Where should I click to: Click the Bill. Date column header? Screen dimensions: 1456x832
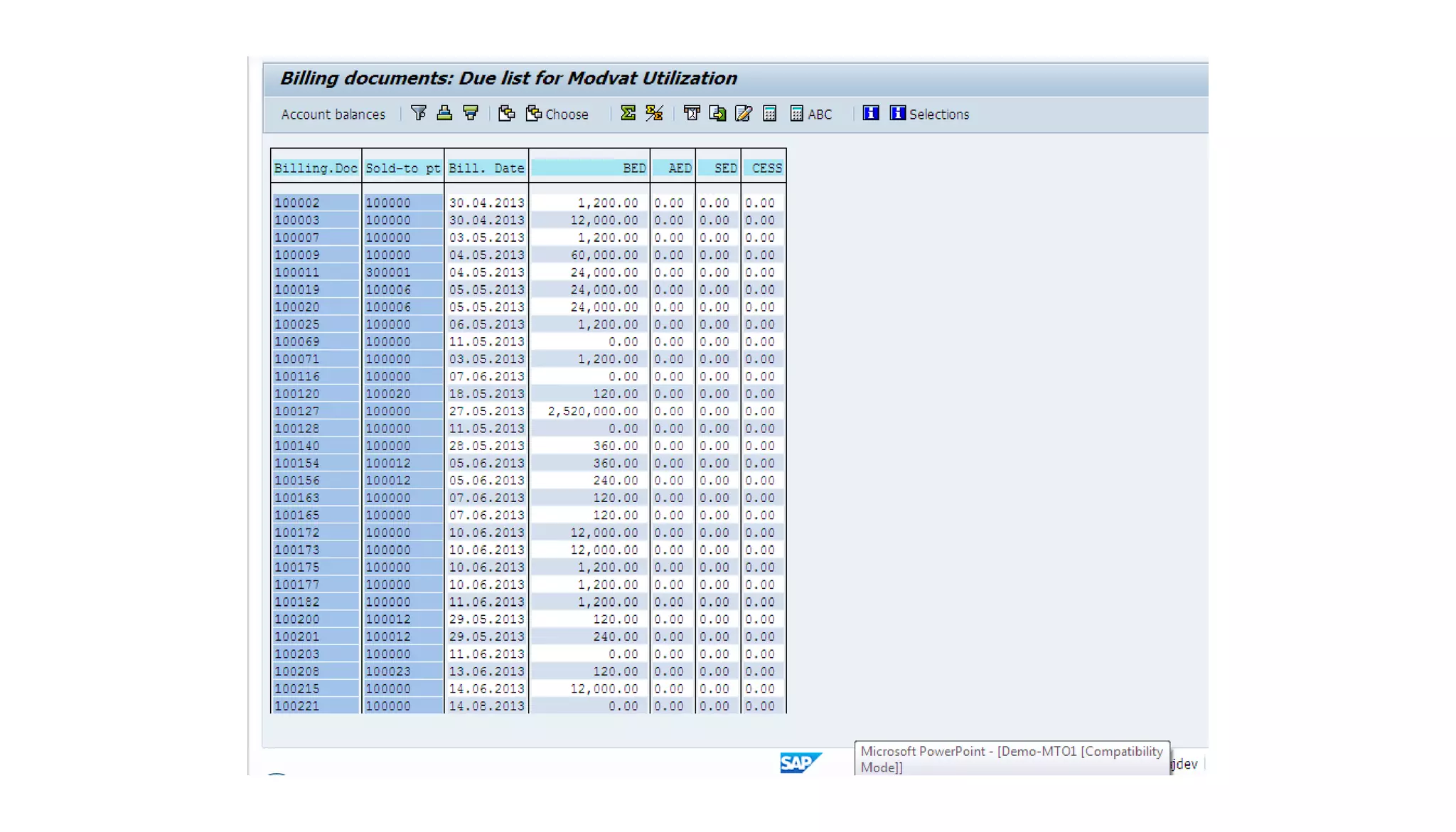[x=486, y=169]
